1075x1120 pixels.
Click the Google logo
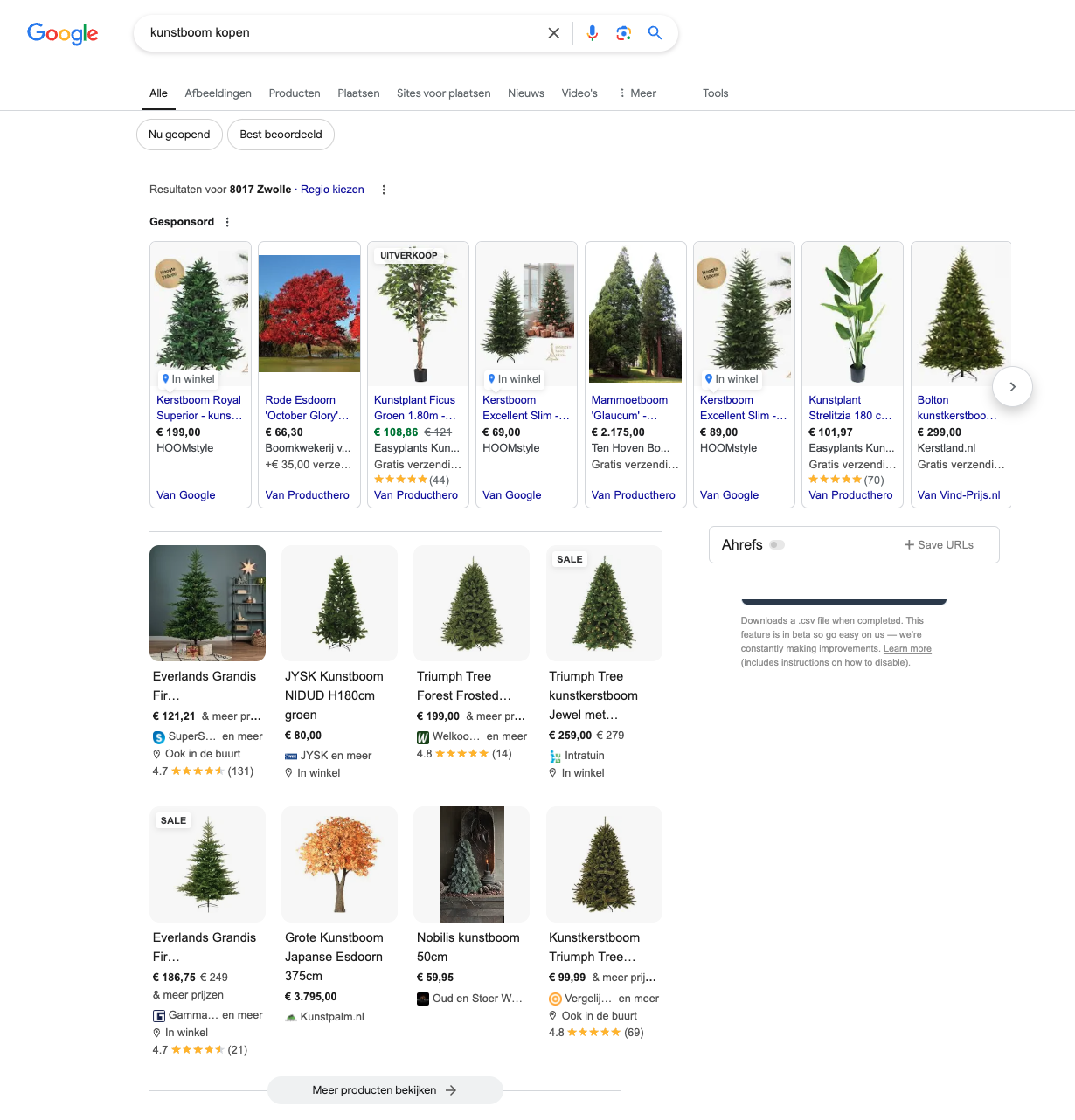62,33
